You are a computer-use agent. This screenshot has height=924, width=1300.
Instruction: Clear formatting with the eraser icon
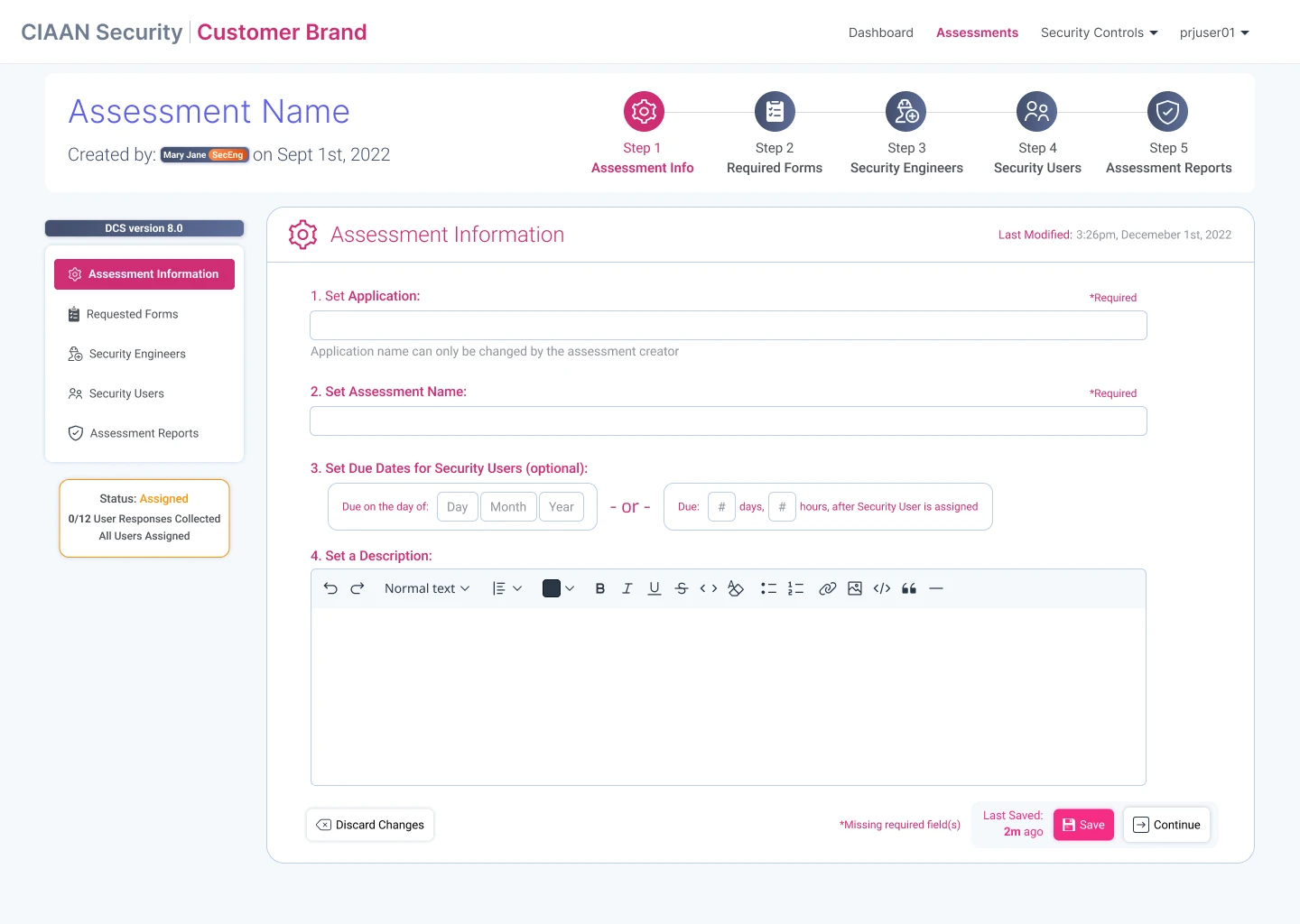click(736, 588)
